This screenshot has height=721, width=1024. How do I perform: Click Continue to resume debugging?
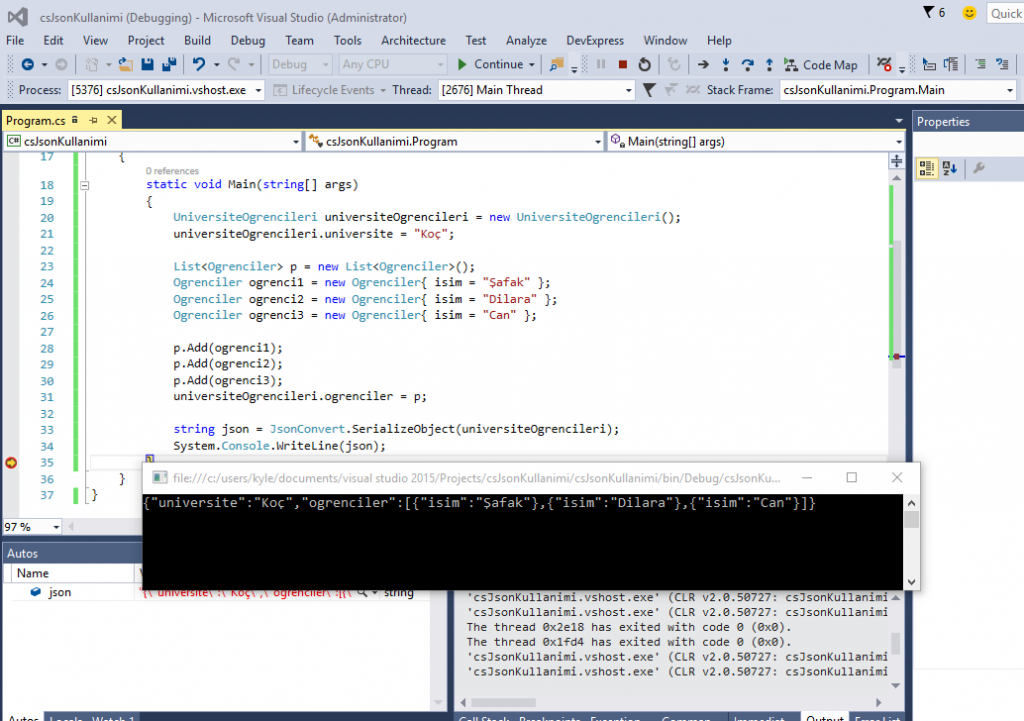490,64
